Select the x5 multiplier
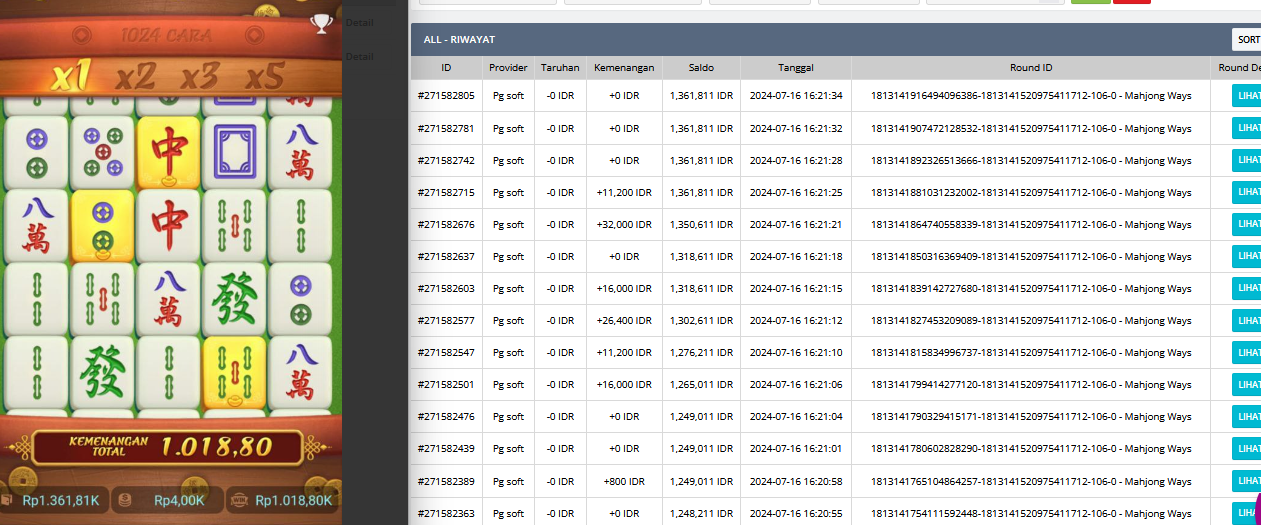 point(265,76)
